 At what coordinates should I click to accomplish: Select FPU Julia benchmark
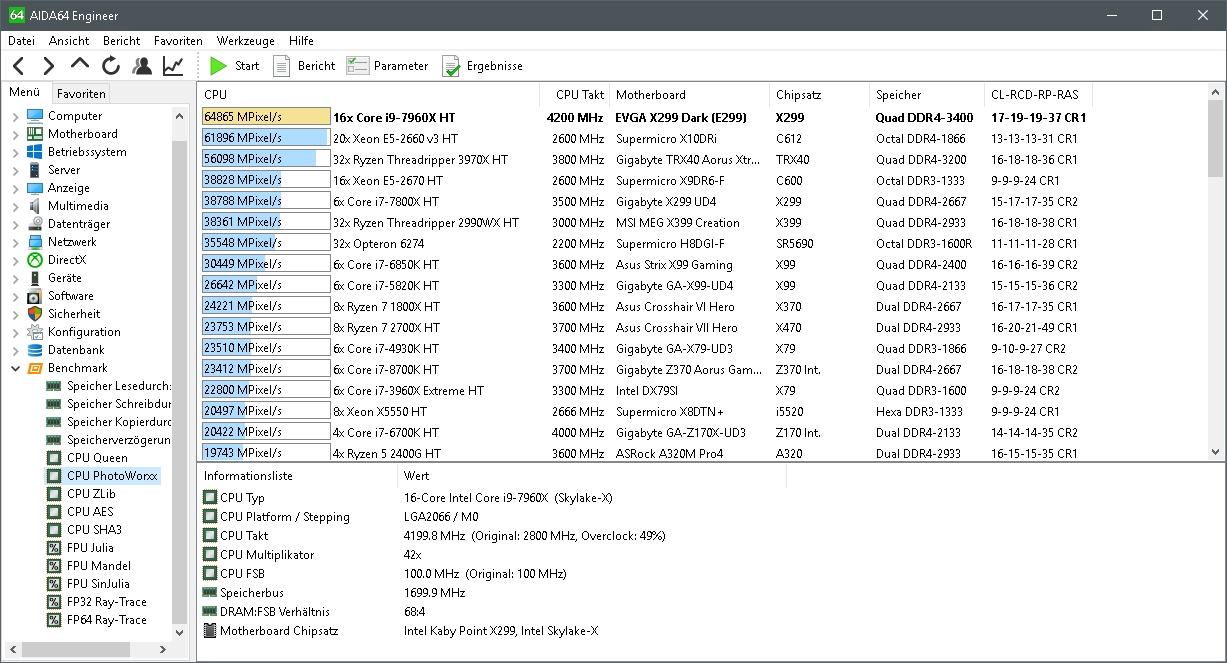90,548
